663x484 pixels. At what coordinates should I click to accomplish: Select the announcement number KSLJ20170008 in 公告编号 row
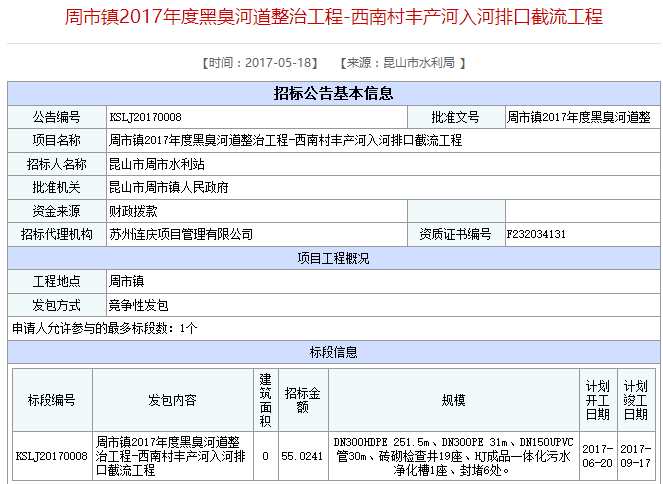pyautogui.click(x=145, y=117)
